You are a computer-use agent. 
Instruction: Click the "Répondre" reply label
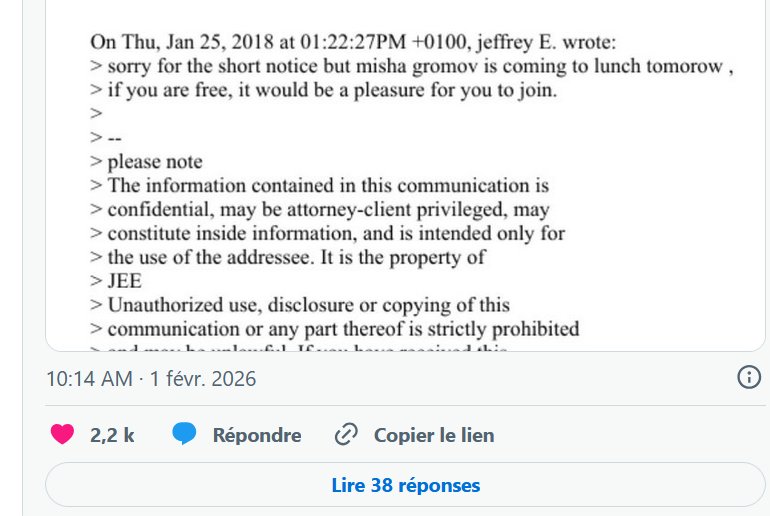pyautogui.click(x=256, y=435)
